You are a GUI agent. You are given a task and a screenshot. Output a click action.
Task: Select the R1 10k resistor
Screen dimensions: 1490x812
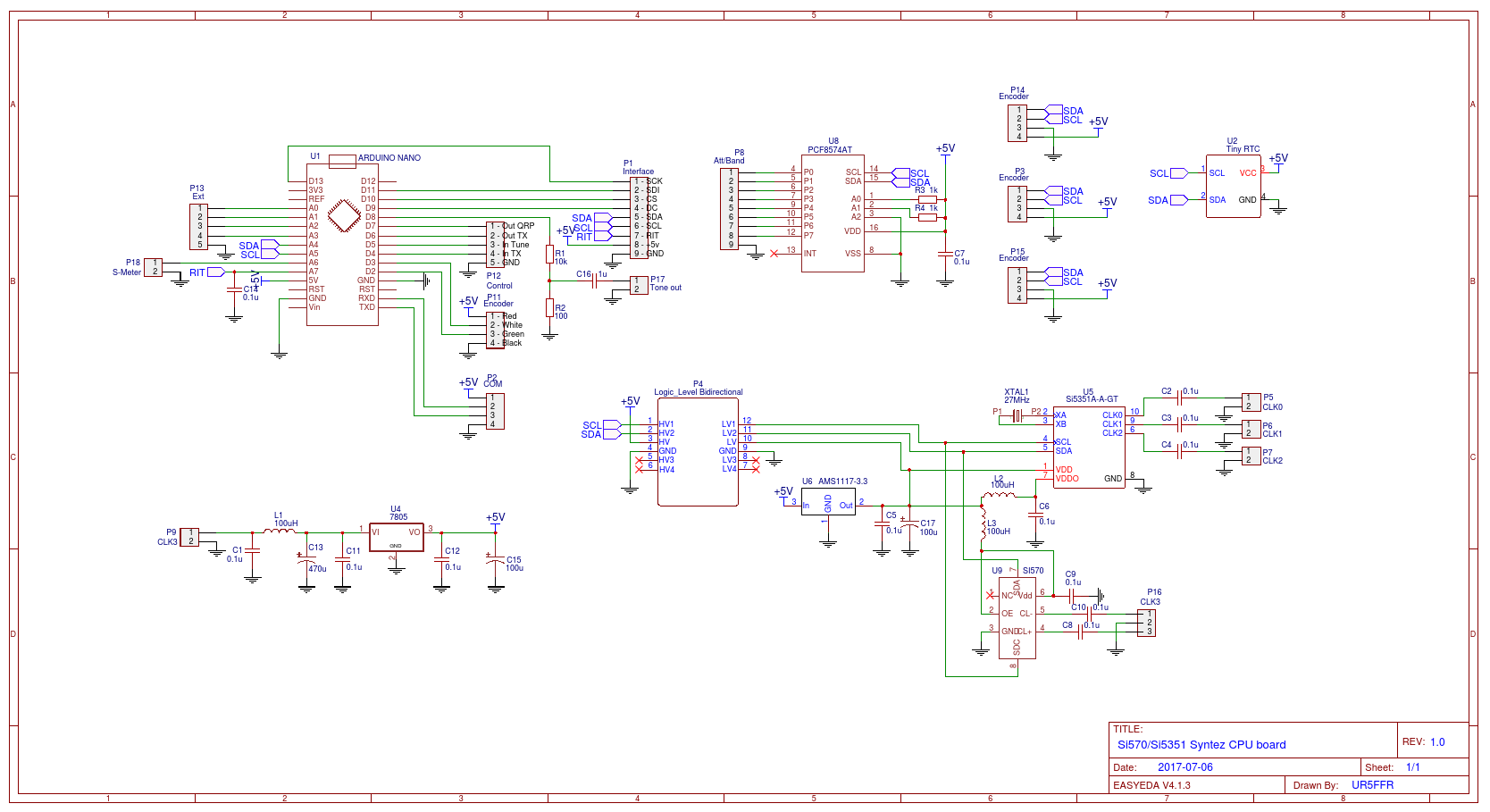click(549, 255)
